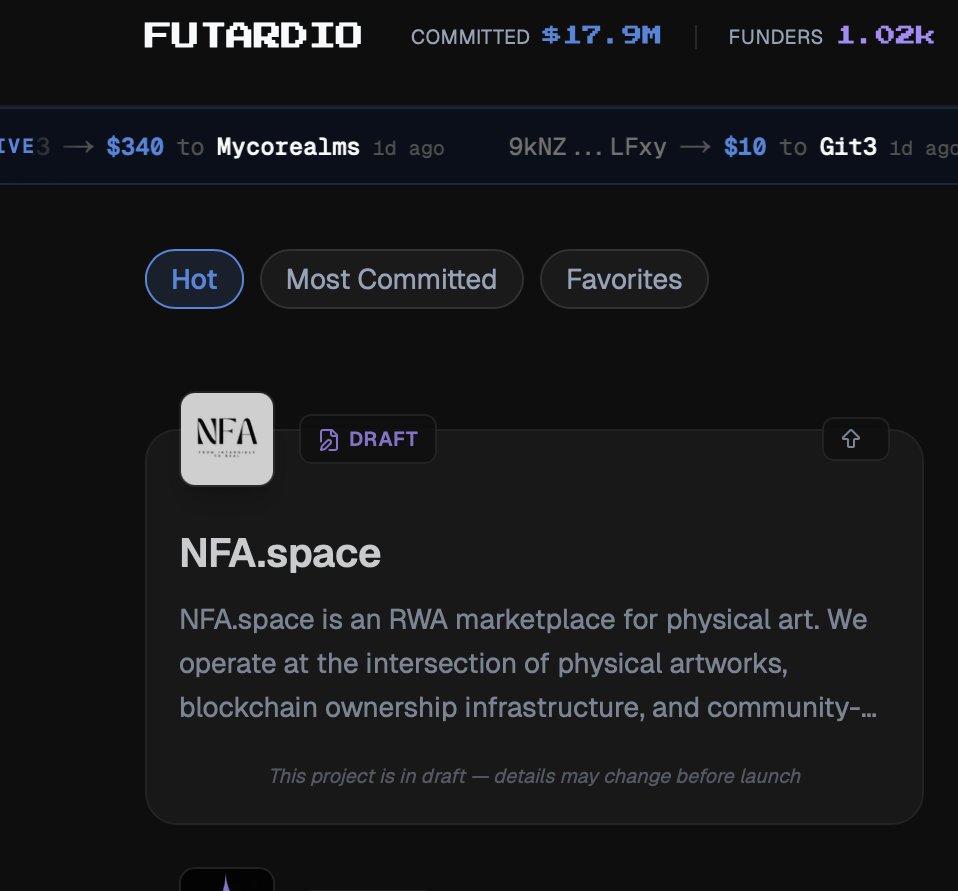Click the FUTARDIO logo
Screen dimensions: 958x891
coord(252,35)
